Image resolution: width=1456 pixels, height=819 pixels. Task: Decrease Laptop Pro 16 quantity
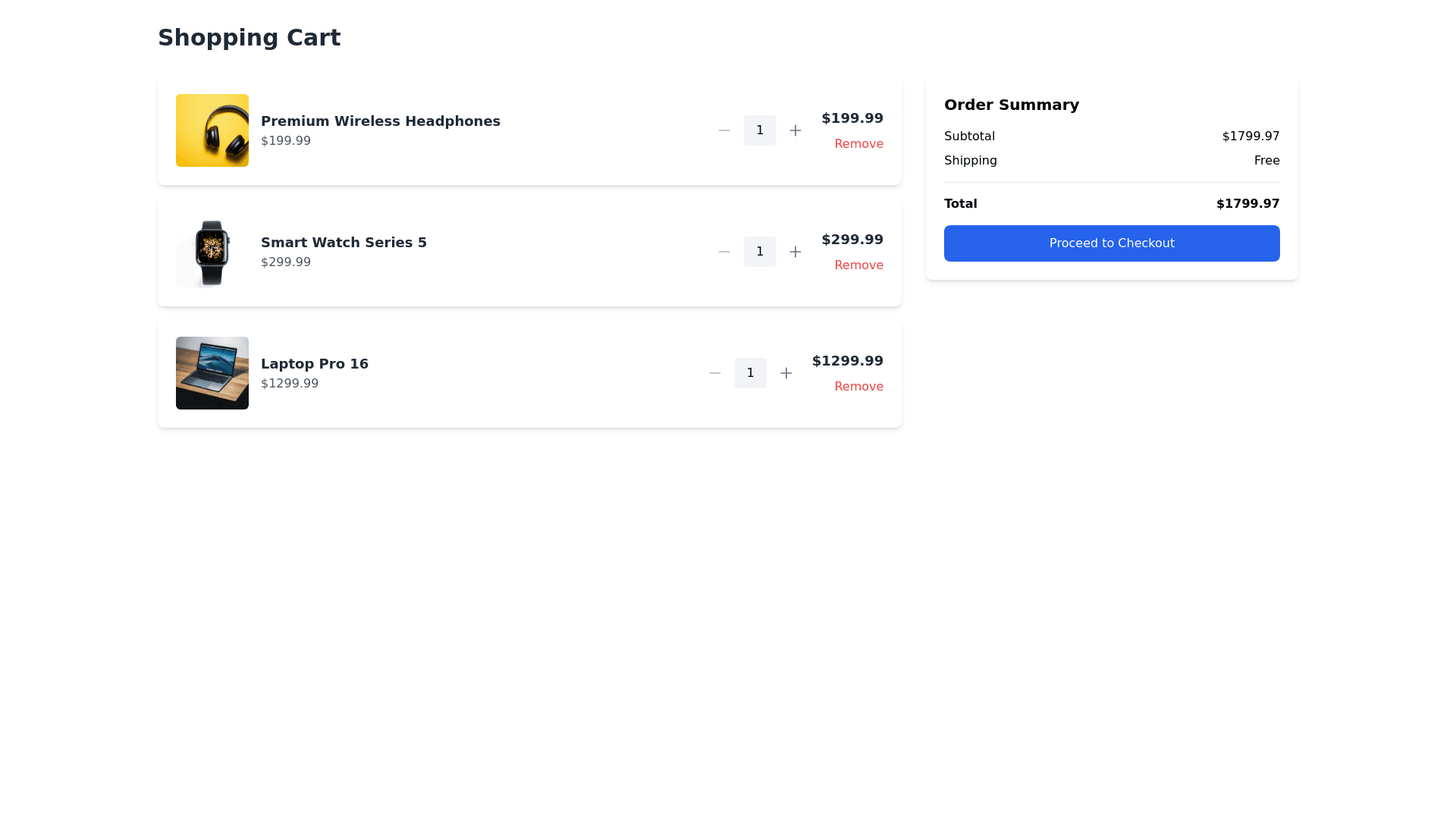coord(715,373)
